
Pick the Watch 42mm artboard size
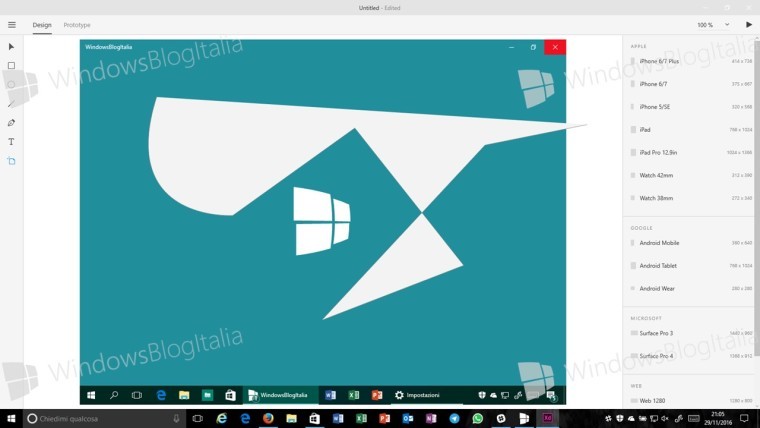(x=691, y=175)
